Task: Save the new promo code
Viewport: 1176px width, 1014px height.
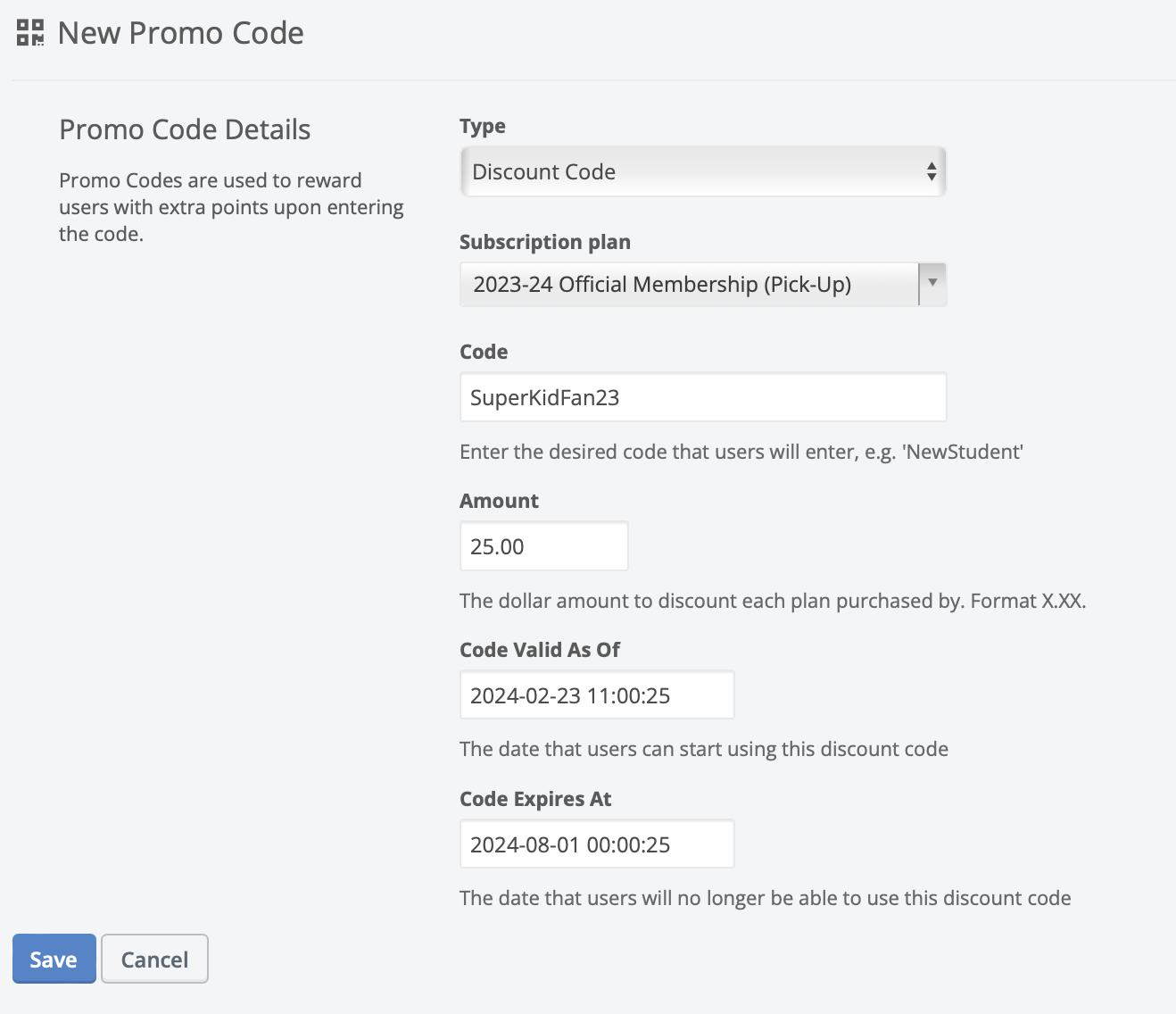Action: (x=54, y=959)
